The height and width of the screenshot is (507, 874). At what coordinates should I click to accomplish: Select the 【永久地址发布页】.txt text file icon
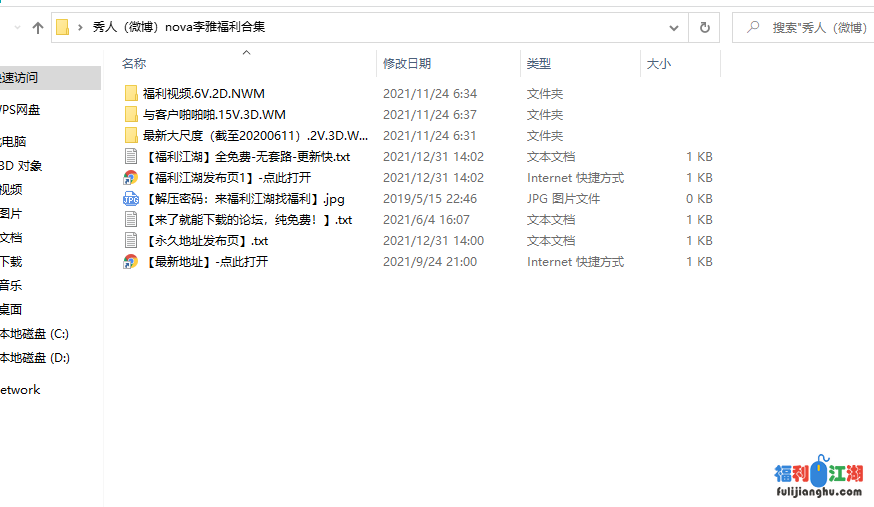[130, 241]
